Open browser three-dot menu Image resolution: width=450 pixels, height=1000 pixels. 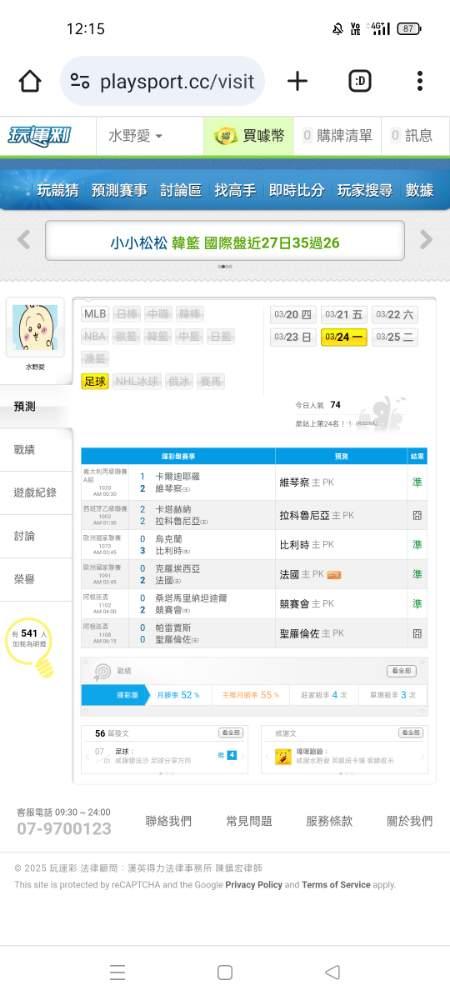(x=419, y=81)
